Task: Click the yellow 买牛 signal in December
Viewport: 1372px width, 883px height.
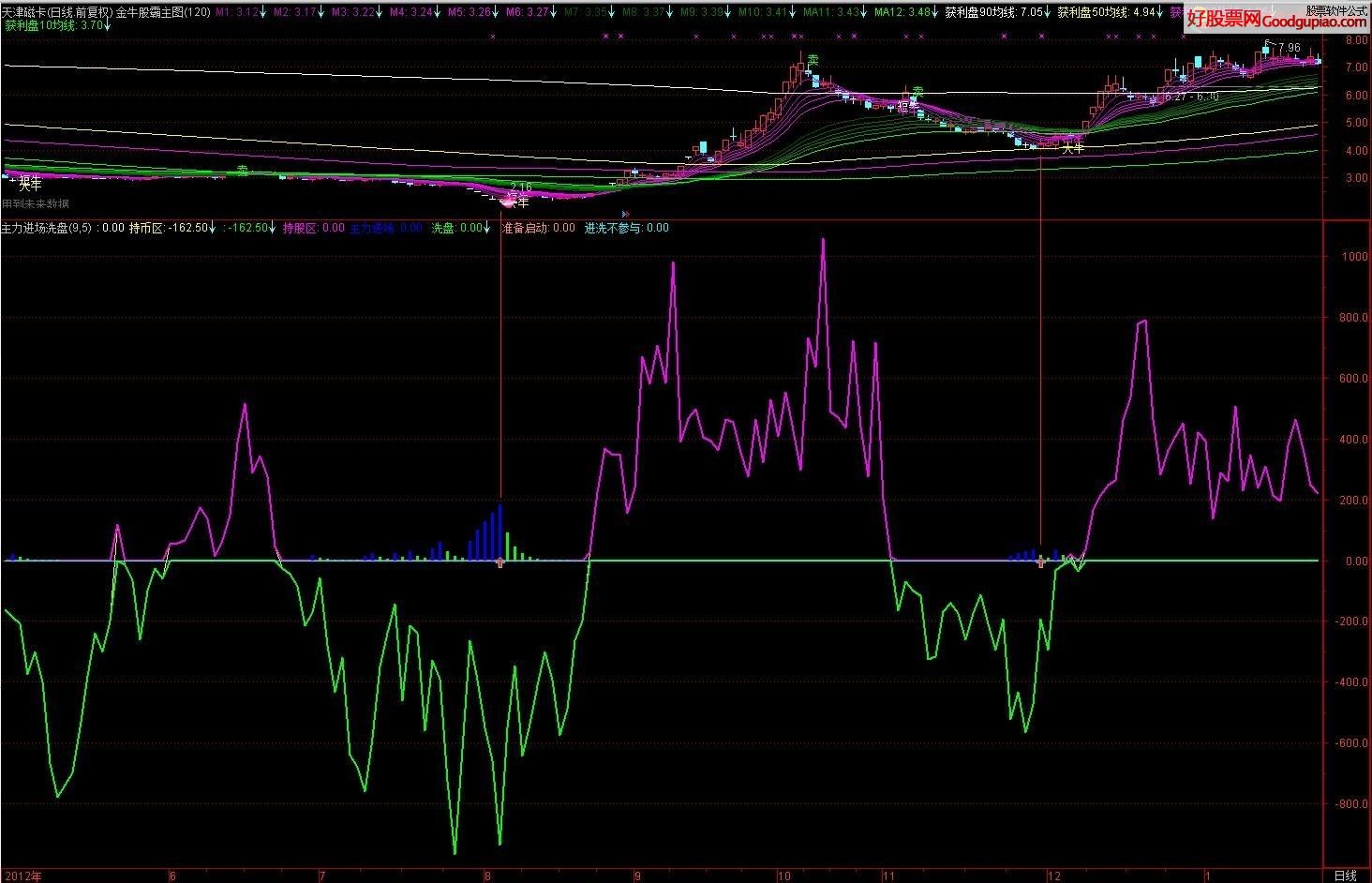Action: [x=1072, y=148]
